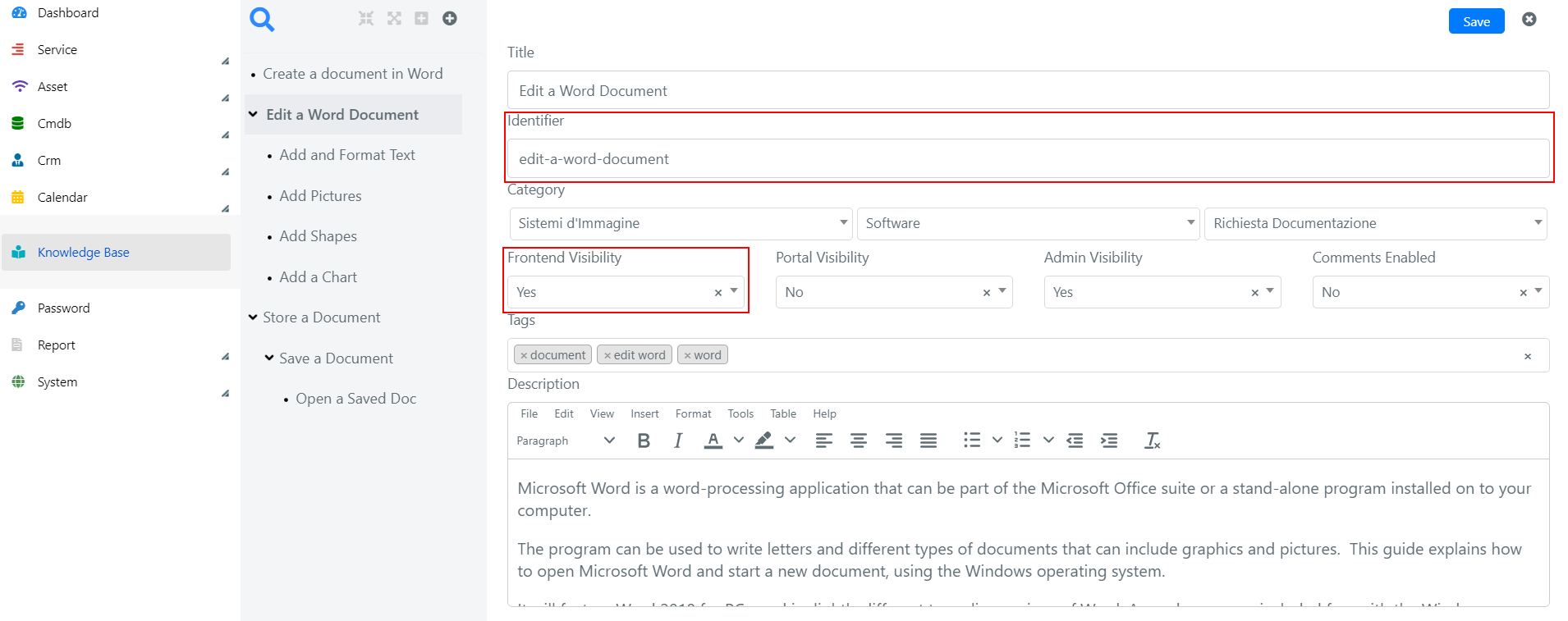Select 'Create a document in Word' article
The image size is (1568, 621).
tap(352, 74)
